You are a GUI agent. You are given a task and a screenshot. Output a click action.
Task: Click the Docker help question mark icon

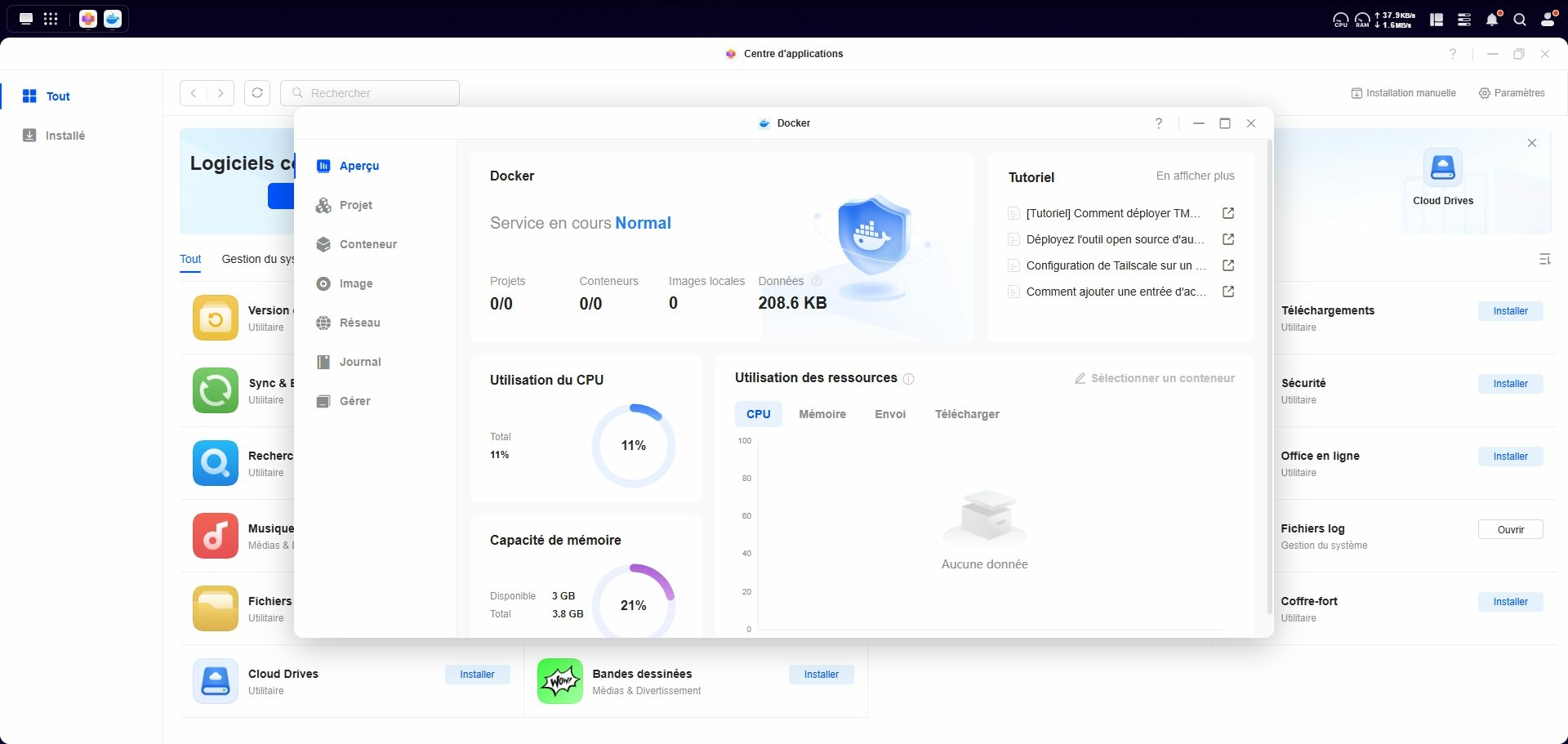click(1158, 123)
